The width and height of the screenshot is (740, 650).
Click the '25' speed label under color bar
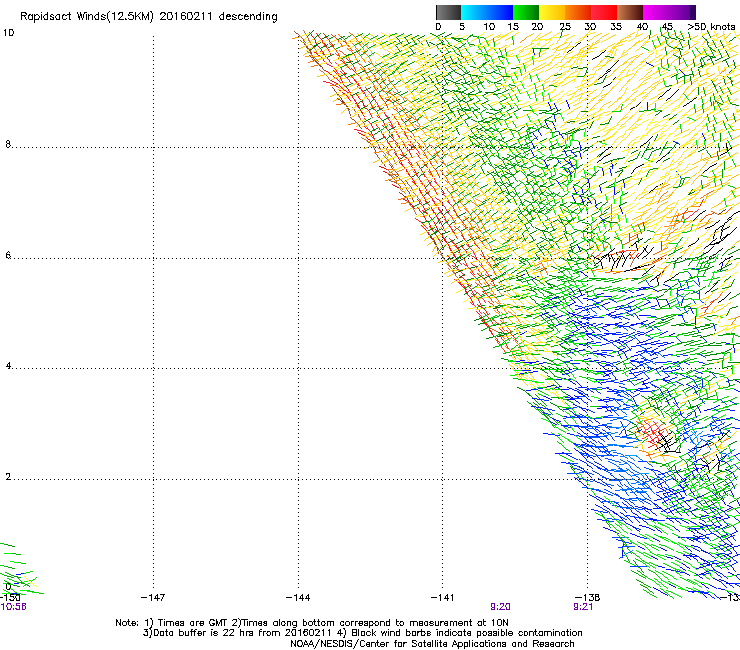tap(565, 27)
